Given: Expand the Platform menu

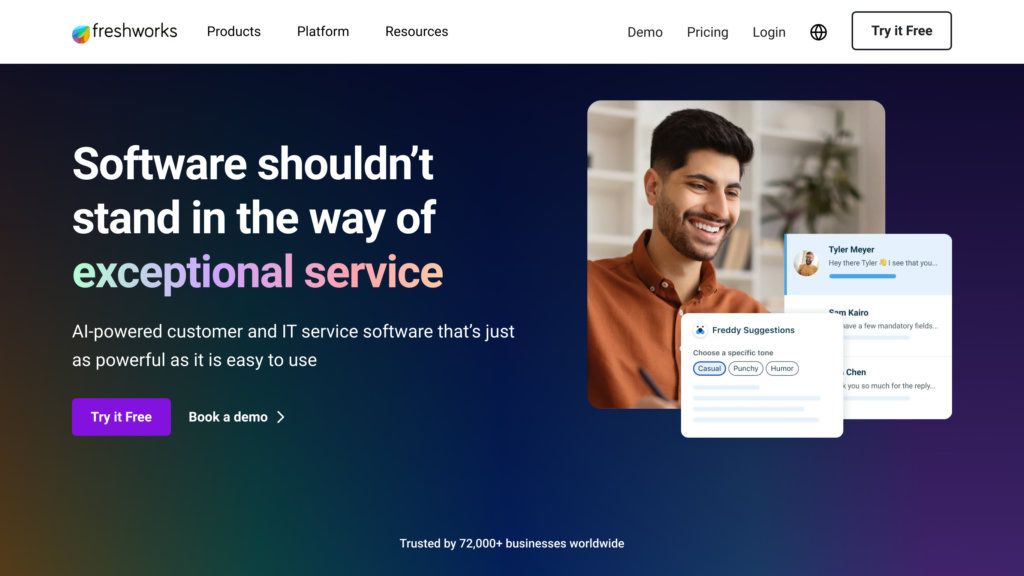Looking at the screenshot, I should [323, 31].
